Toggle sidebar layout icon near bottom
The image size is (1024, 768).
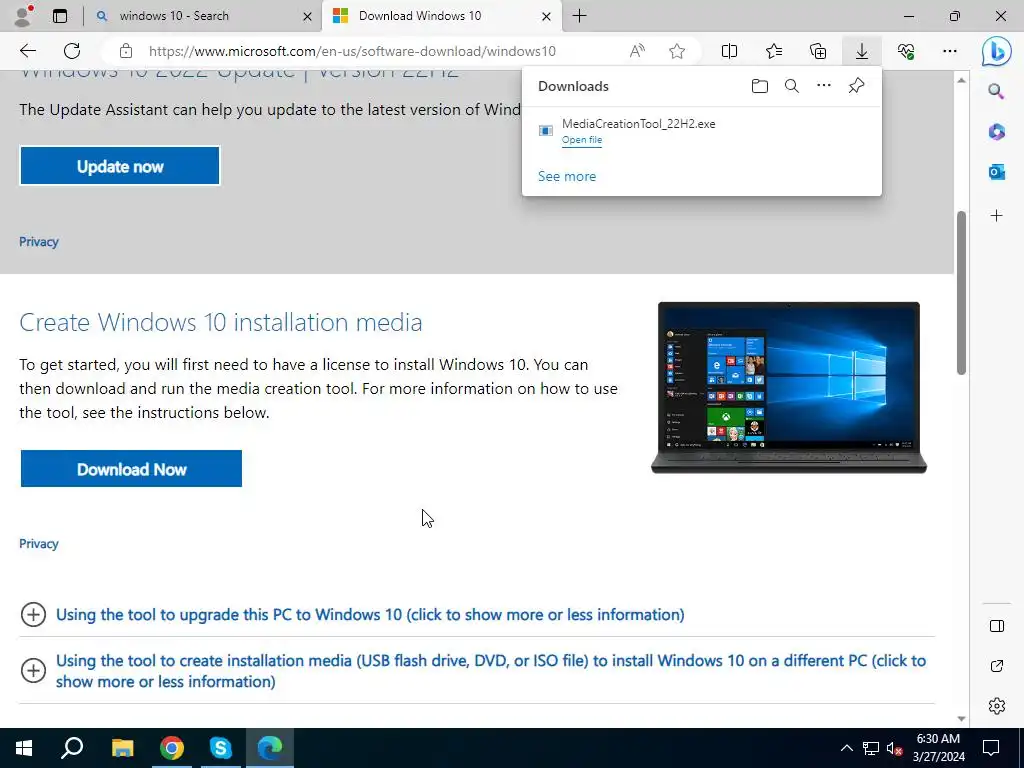pyautogui.click(x=997, y=626)
